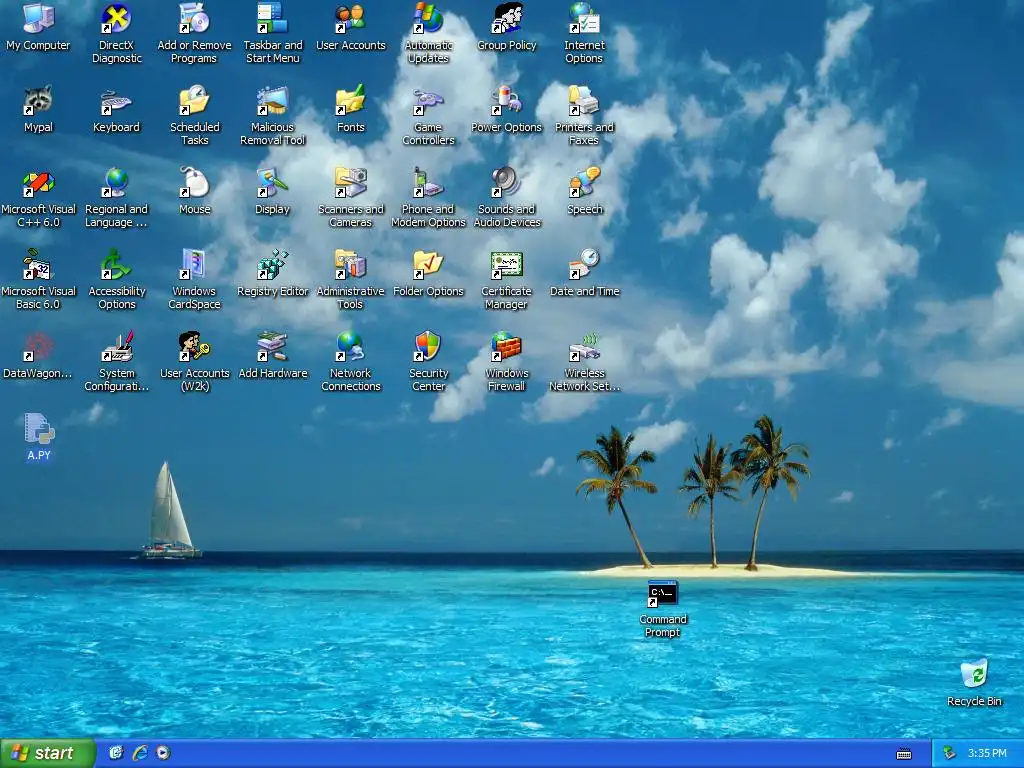Click the Windows Media Player Quick Launch icon
Image resolution: width=1024 pixels, height=768 pixels.
[163, 753]
